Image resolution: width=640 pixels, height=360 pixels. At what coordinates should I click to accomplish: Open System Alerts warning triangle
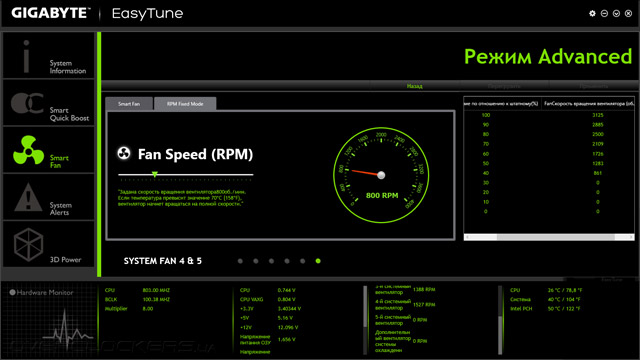tap(28, 197)
